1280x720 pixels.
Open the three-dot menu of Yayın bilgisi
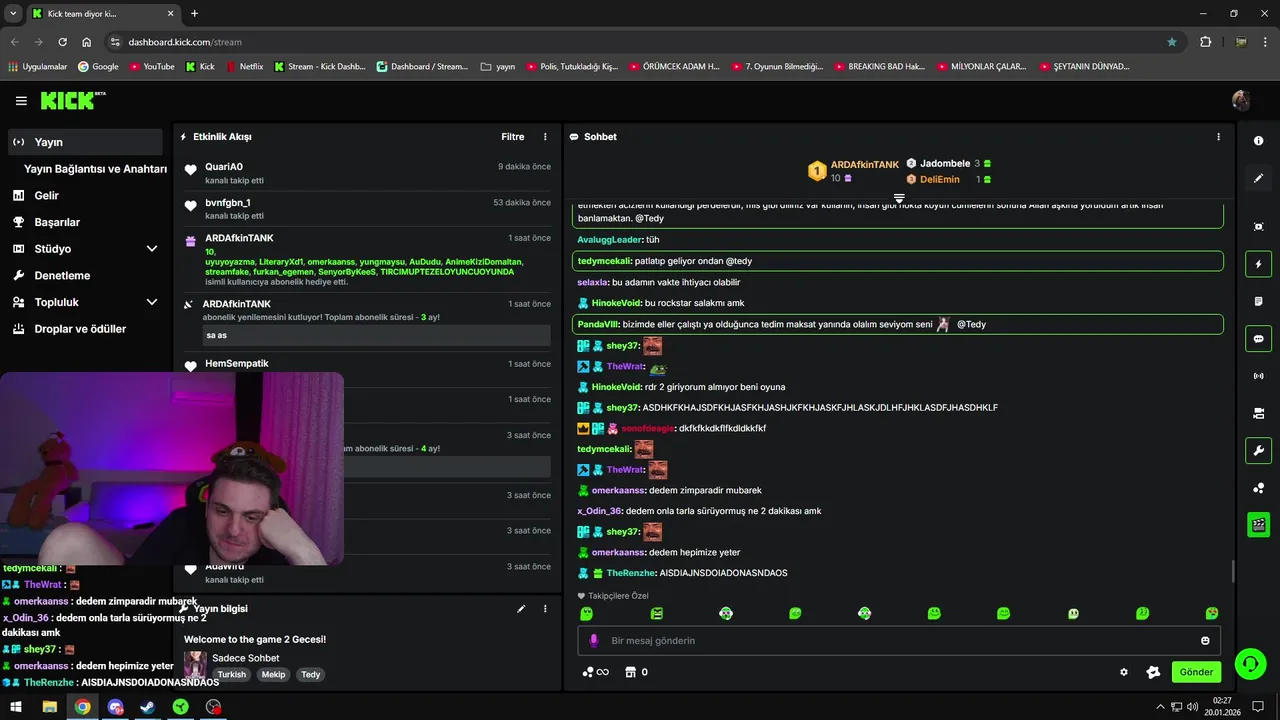[x=545, y=608]
